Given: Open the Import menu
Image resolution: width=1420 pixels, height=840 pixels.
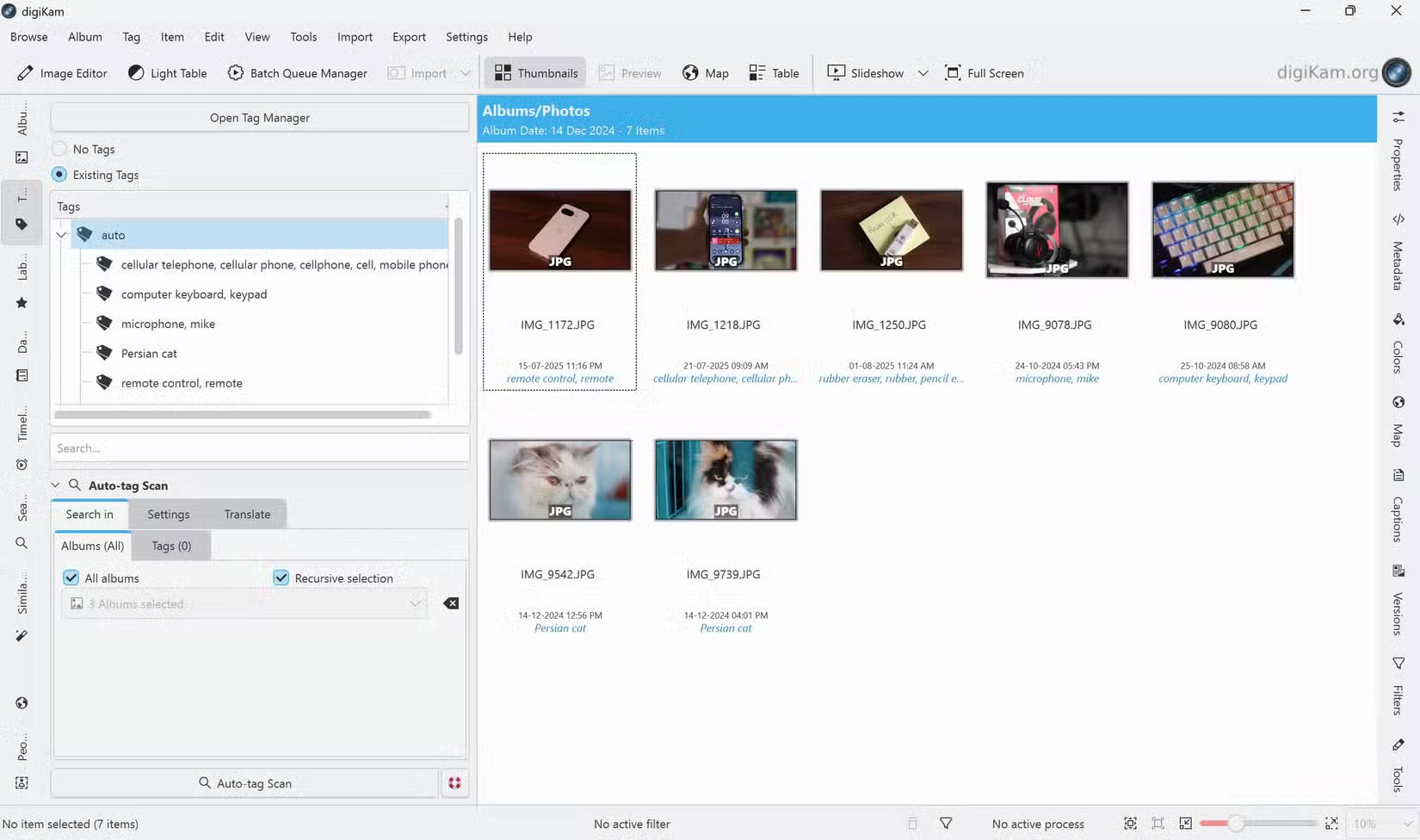Looking at the screenshot, I should point(355,37).
